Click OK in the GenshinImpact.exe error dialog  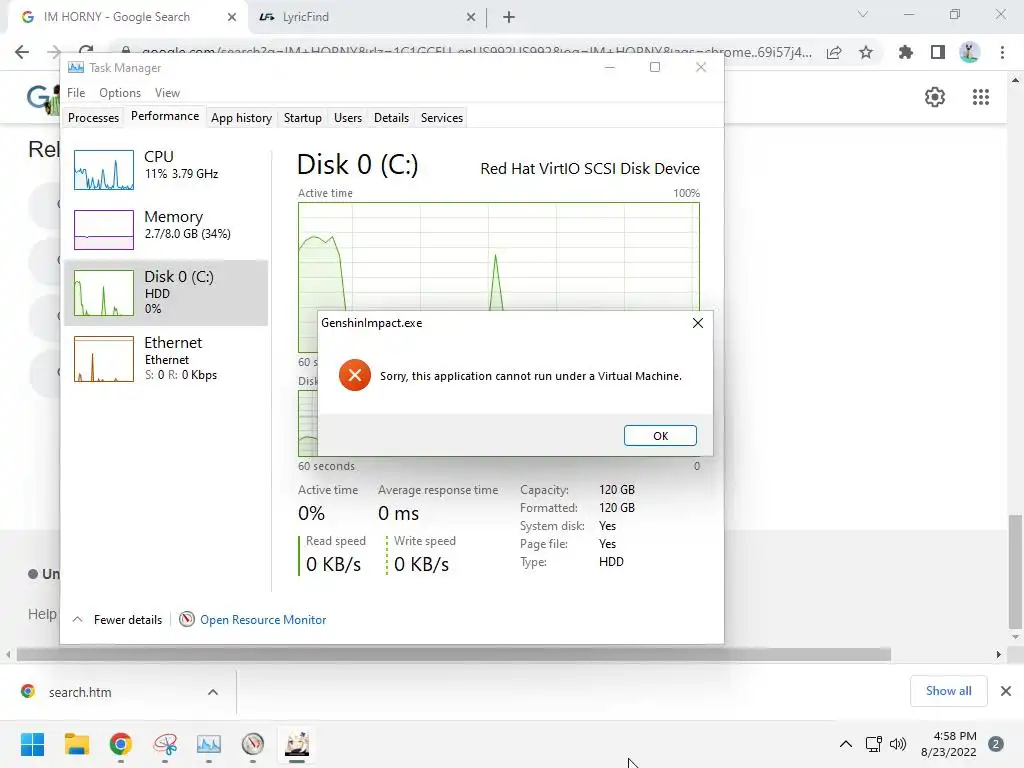[x=660, y=436]
